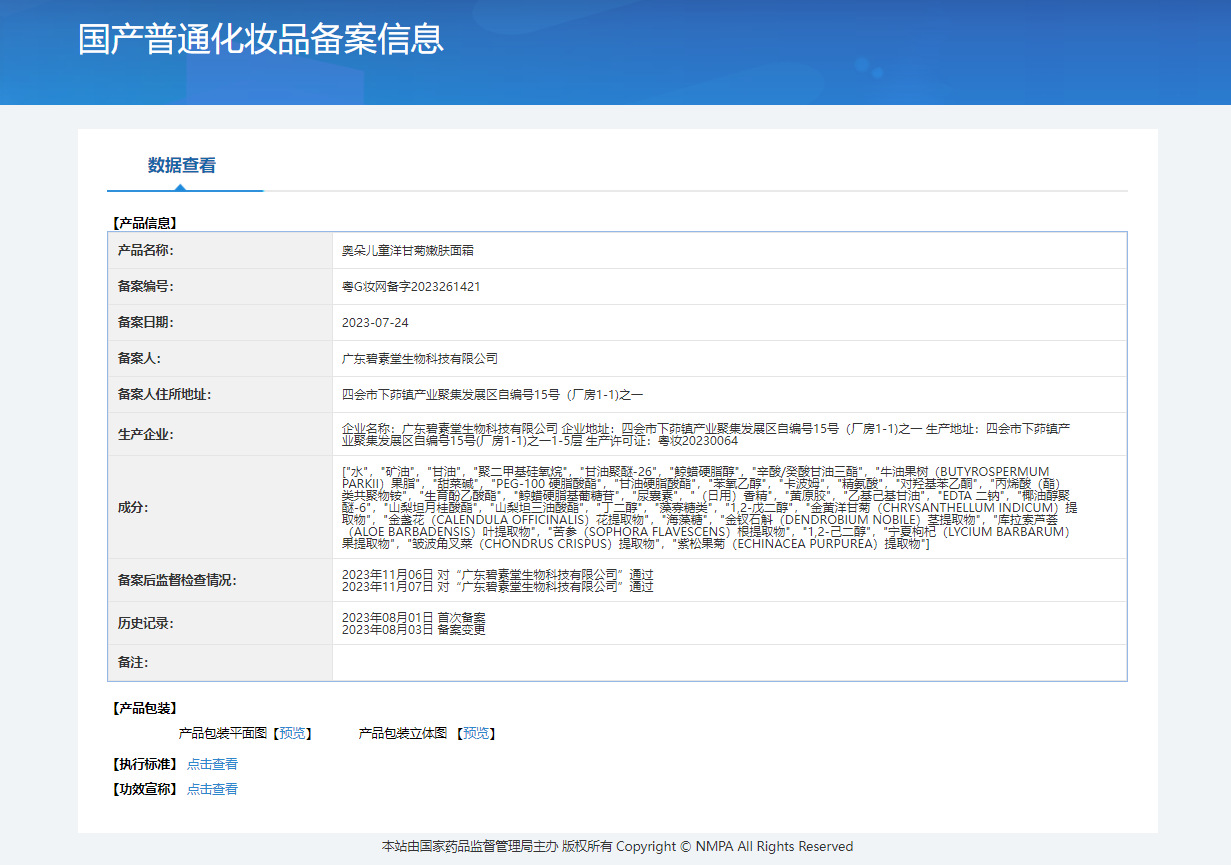Image resolution: width=1231 pixels, height=865 pixels.
Task: Click the 【产品包装】 section heading
Action: [x=144, y=708]
